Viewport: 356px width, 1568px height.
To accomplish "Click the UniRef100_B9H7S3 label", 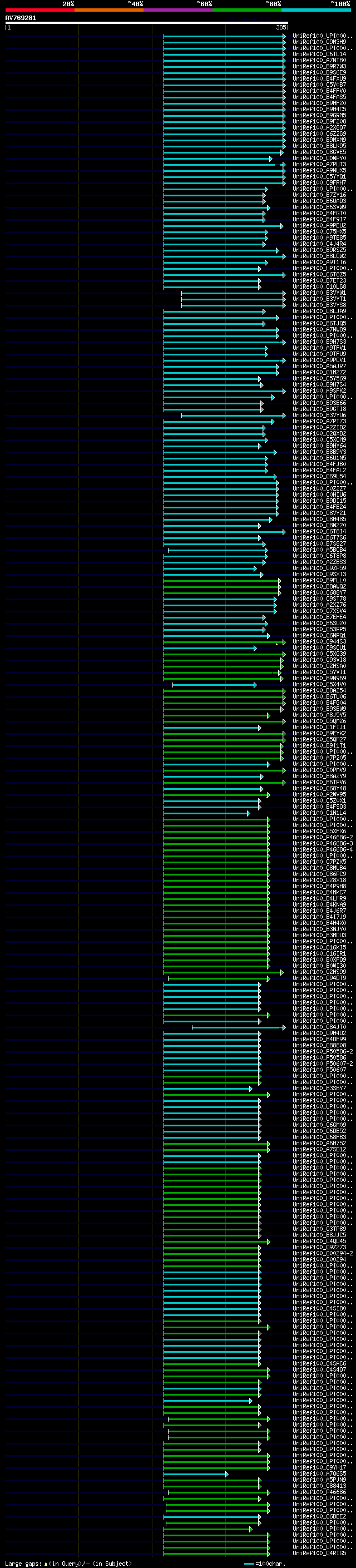I will coord(319,342).
